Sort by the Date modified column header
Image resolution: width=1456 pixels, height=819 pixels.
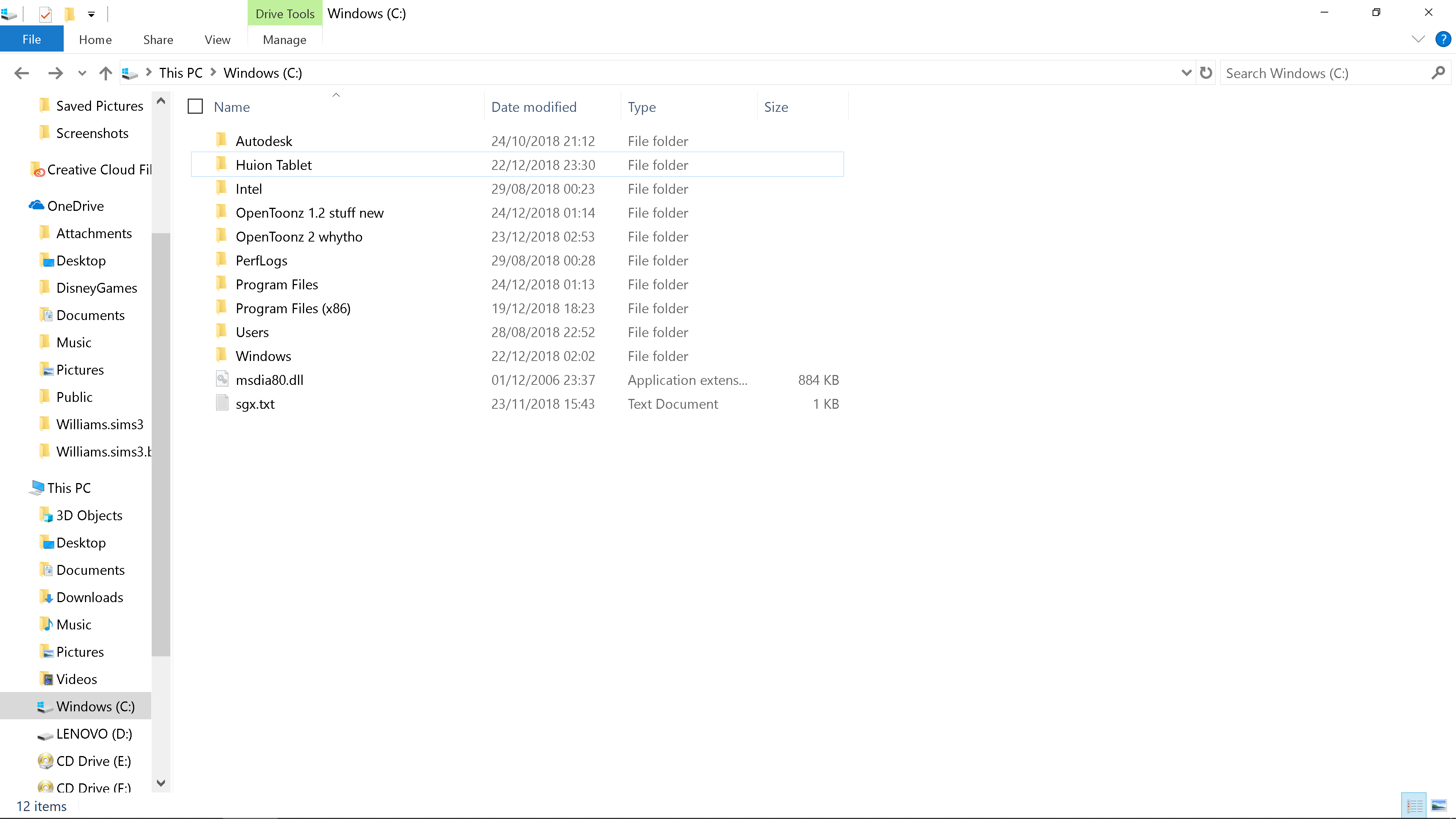533,107
